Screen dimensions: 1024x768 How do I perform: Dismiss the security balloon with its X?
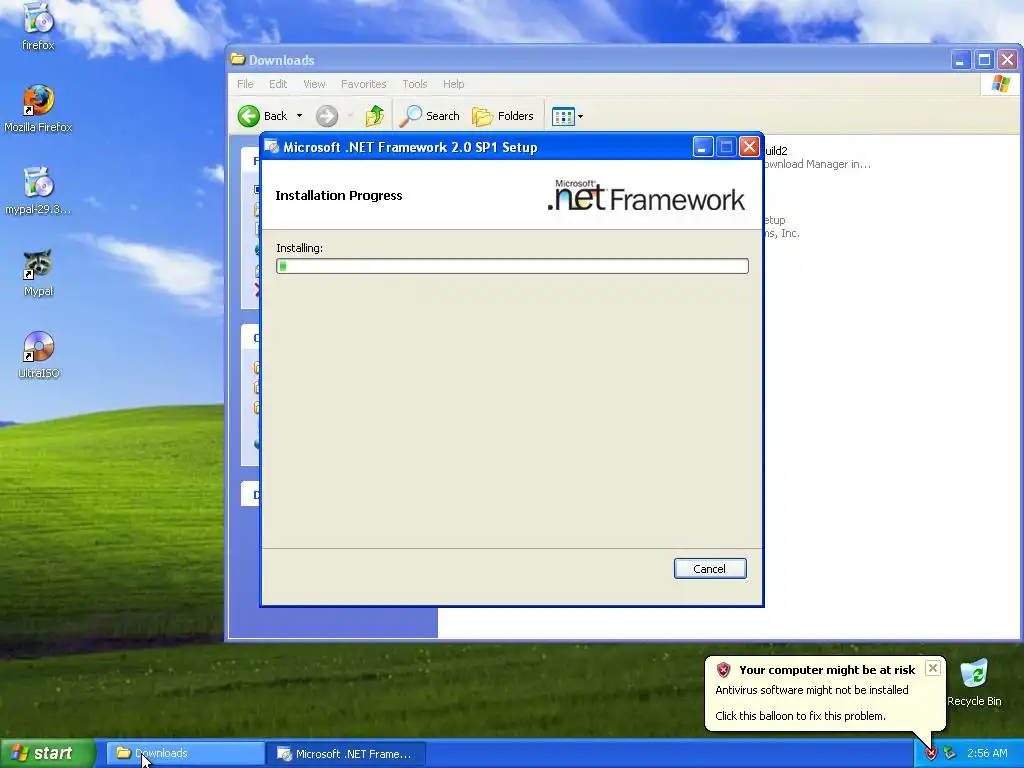click(933, 668)
